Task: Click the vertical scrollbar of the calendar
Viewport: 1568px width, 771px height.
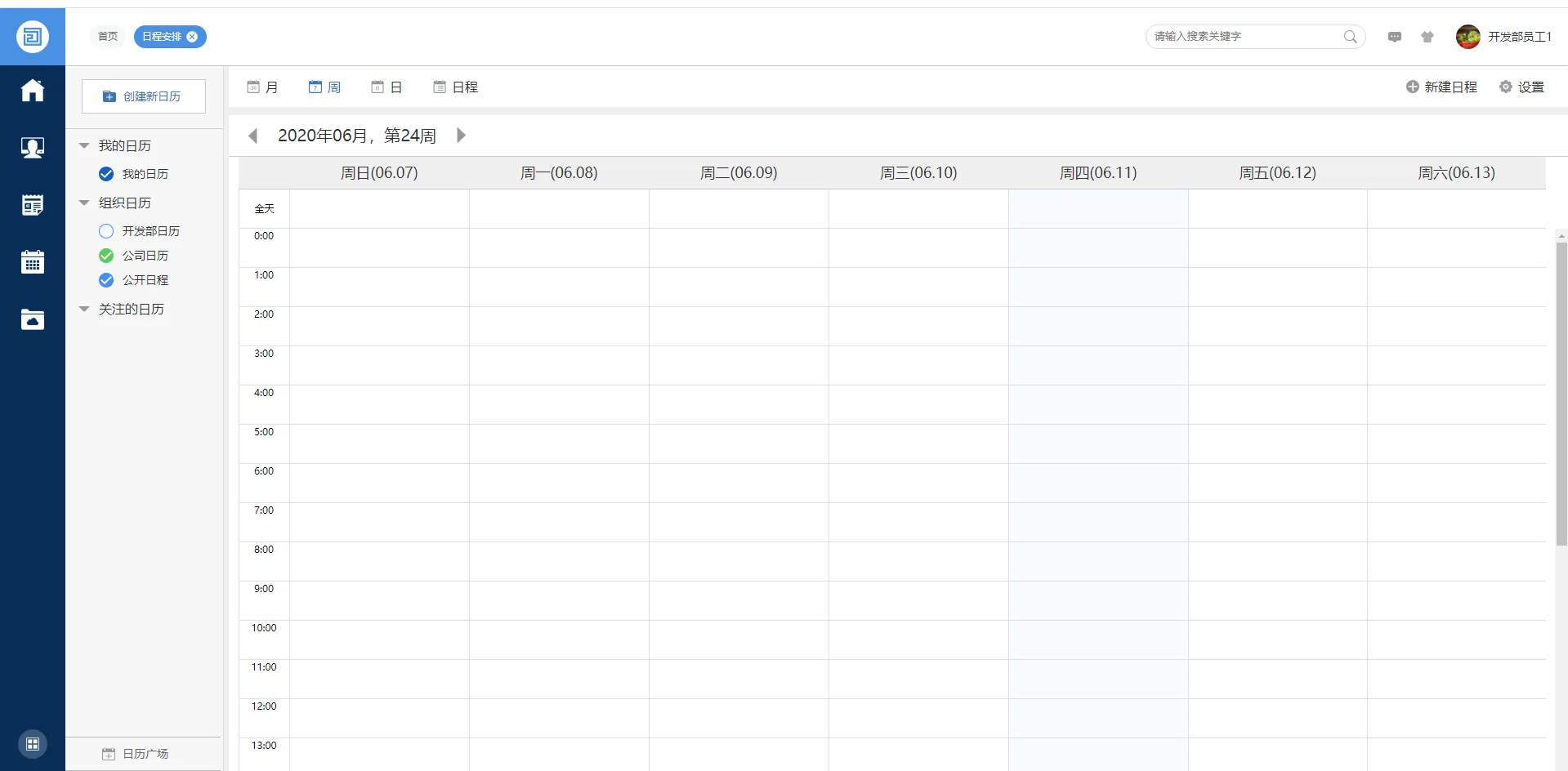Action: click(x=1561, y=392)
